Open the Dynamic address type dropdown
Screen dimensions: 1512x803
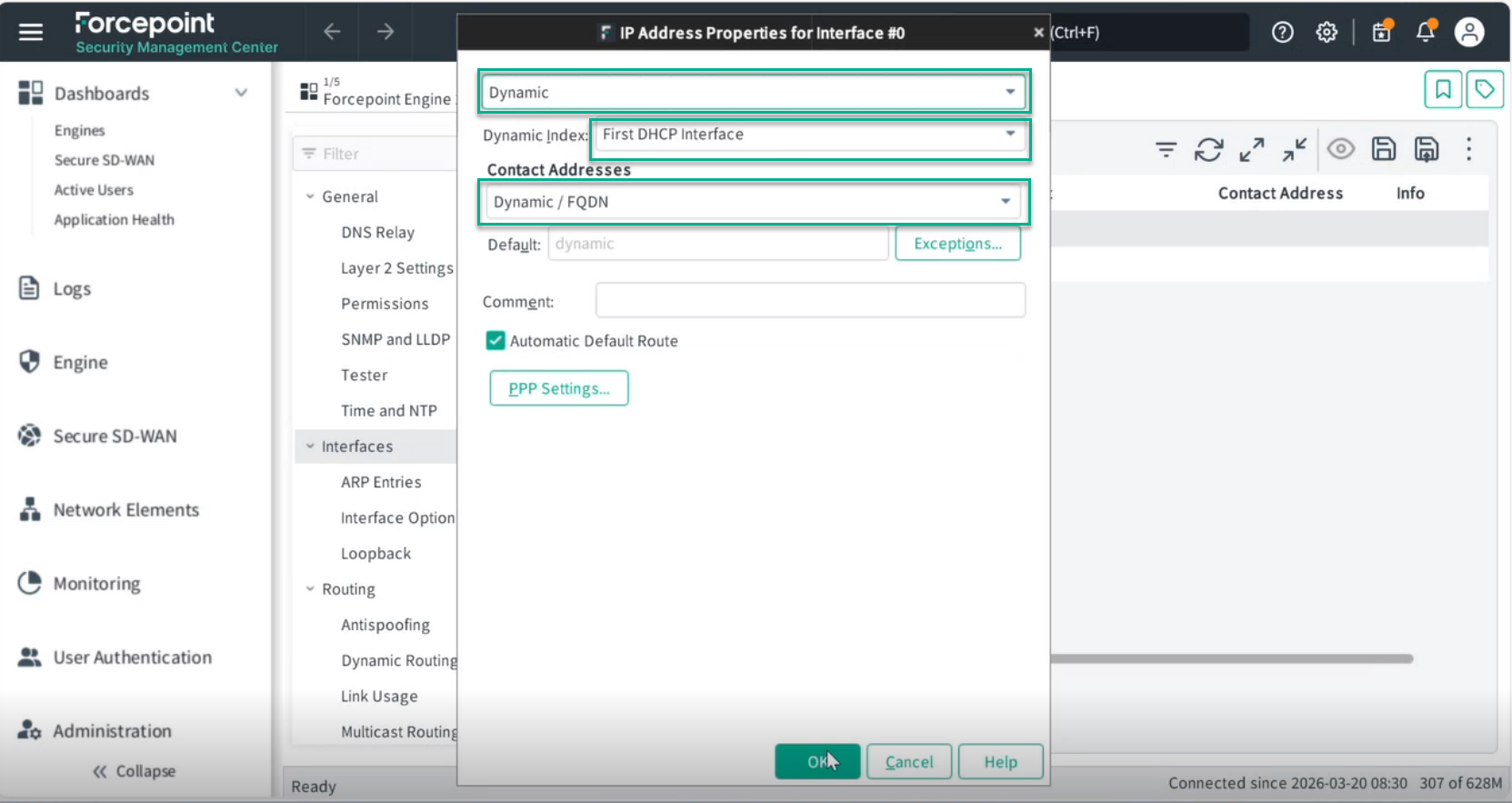752,92
